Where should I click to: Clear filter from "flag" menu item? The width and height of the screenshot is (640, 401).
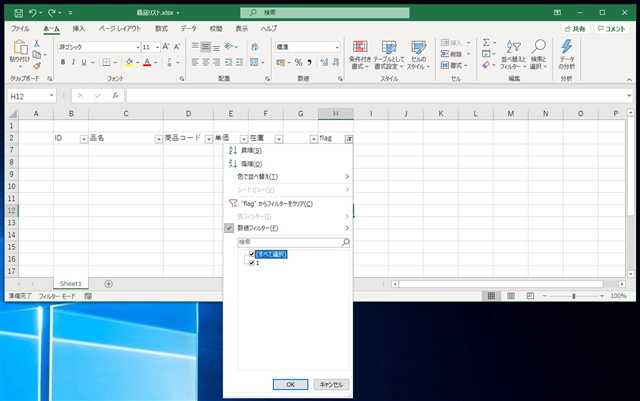[x=288, y=204]
